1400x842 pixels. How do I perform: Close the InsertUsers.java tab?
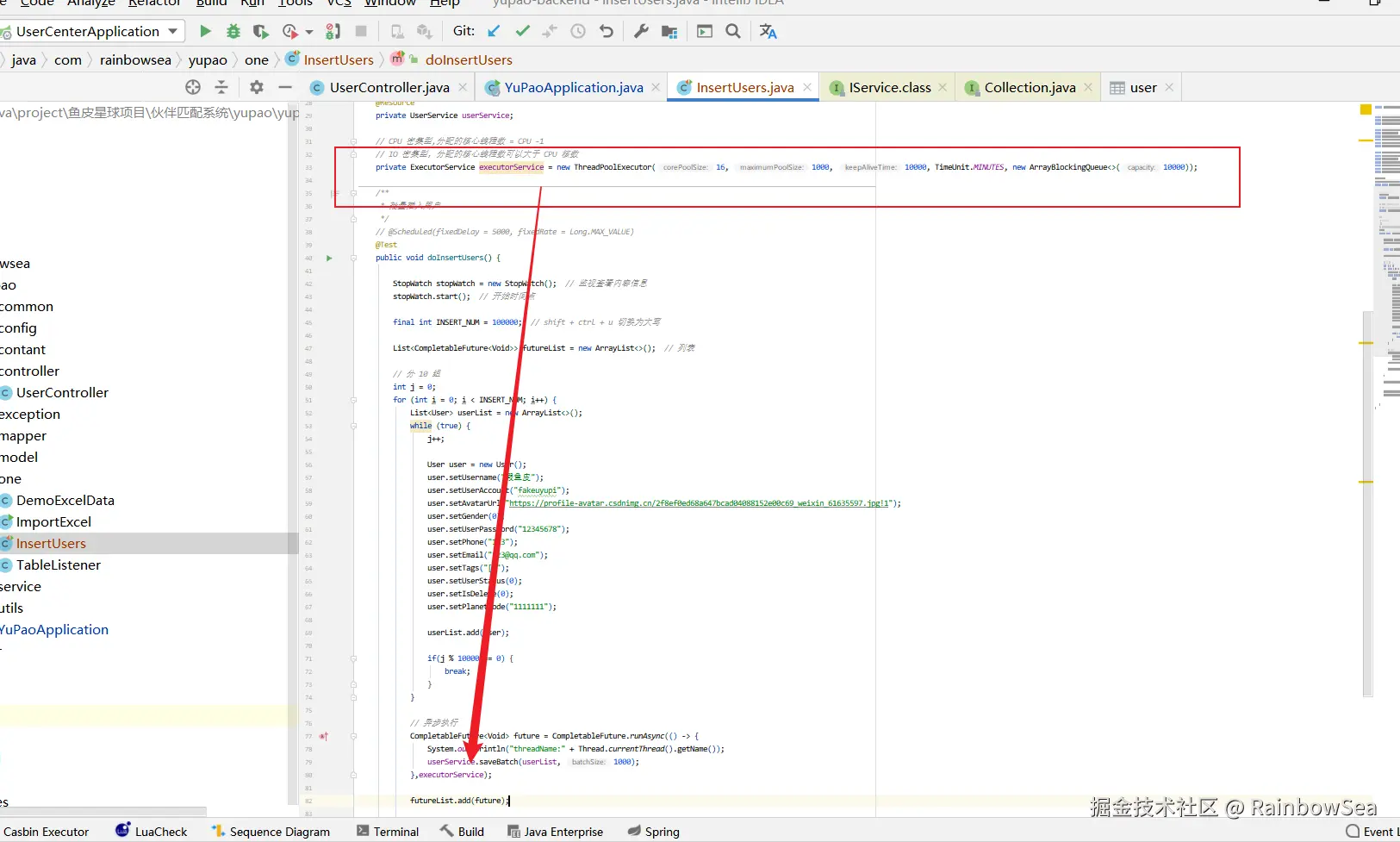point(807,87)
